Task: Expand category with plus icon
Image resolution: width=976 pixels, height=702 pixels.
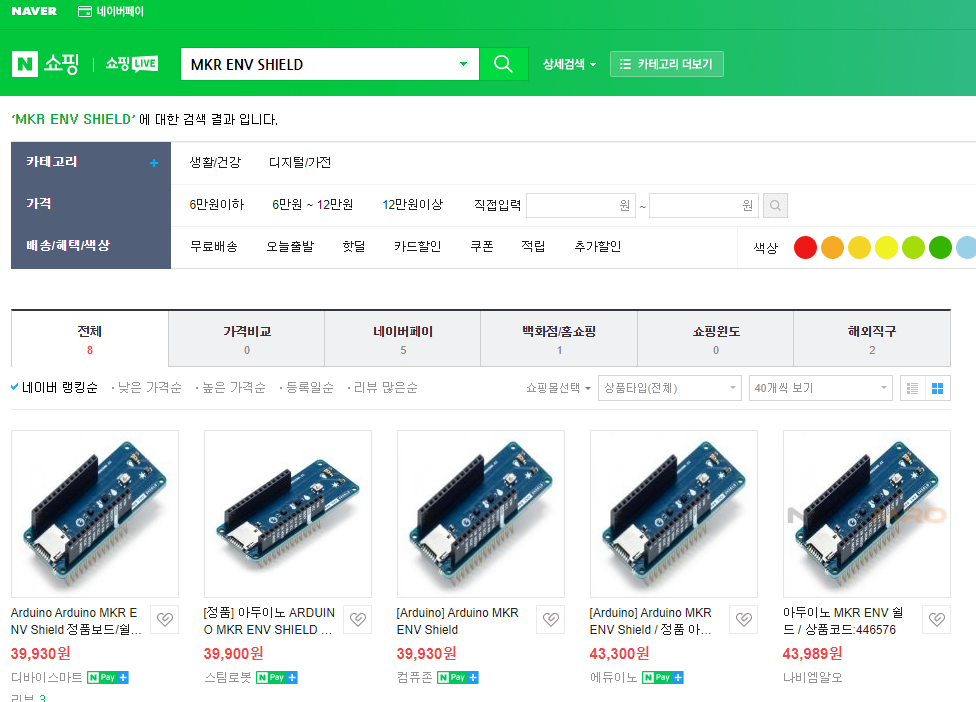Action: pos(154,163)
